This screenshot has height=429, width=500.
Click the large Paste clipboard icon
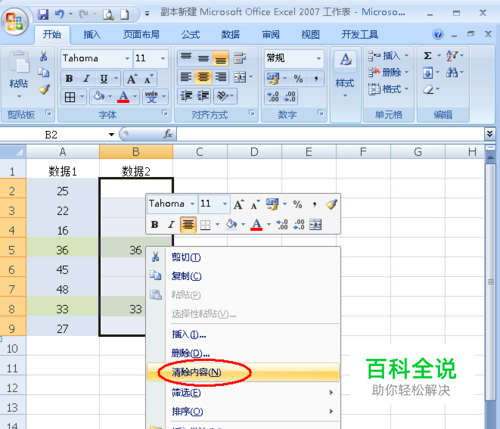point(19,62)
